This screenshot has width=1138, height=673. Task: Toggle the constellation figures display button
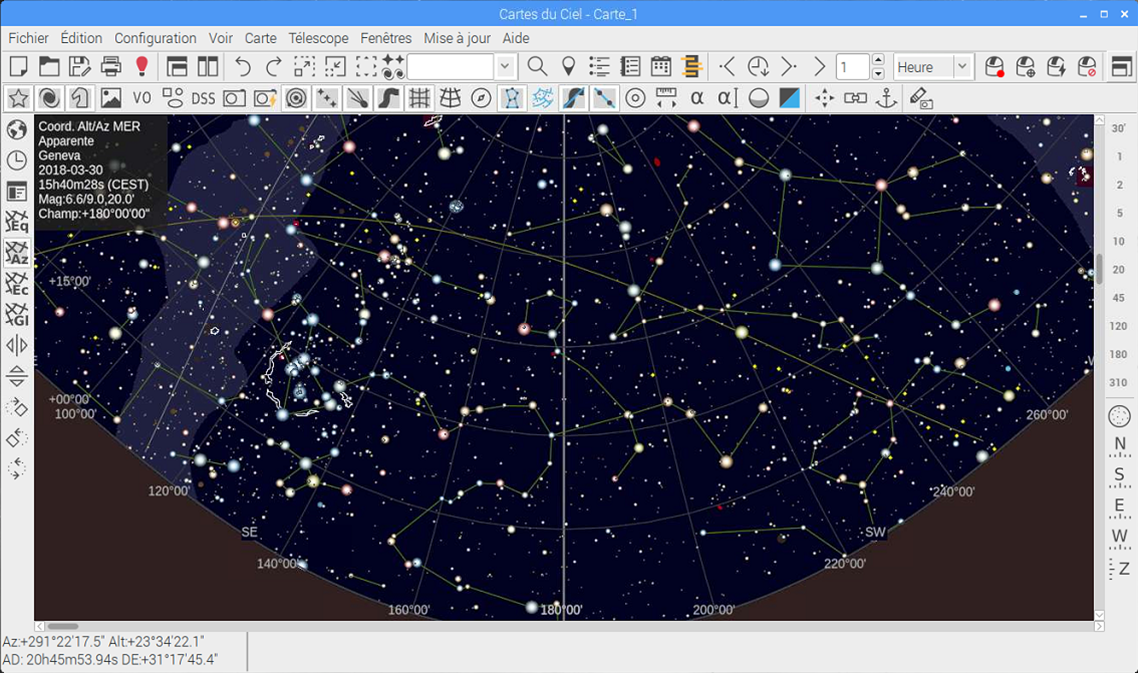point(512,98)
